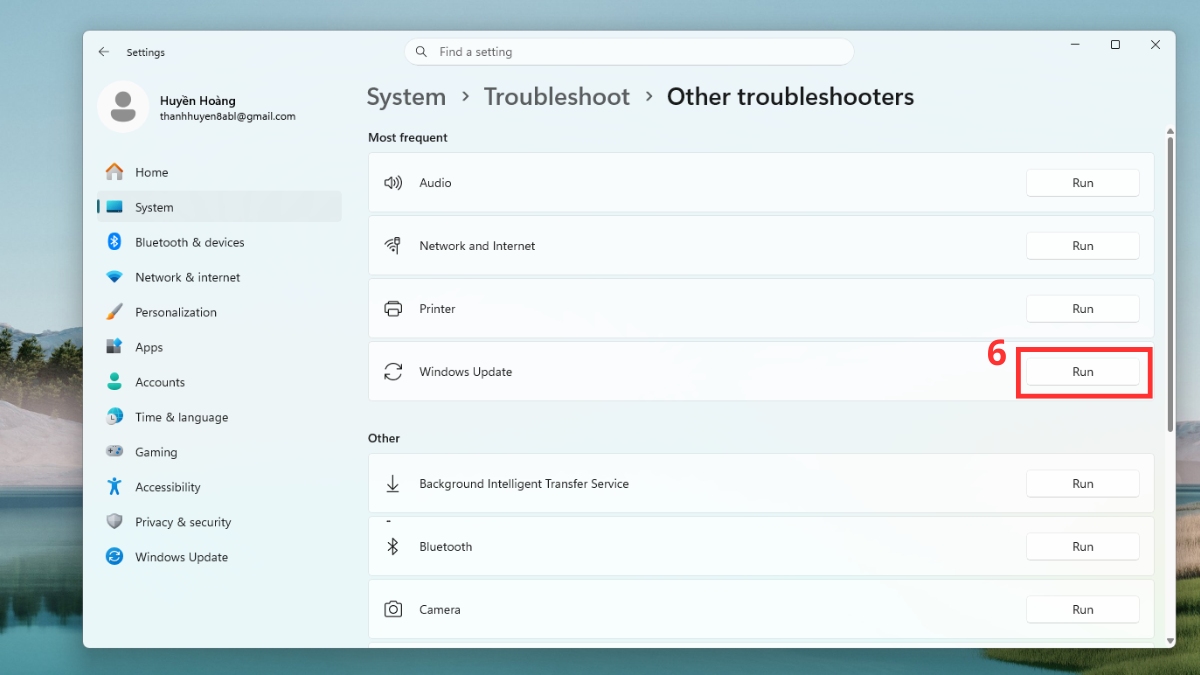This screenshot has width=1200, height=675.
Task: Click the Camera icon in troubleshooter list
Action: [393, 610]
